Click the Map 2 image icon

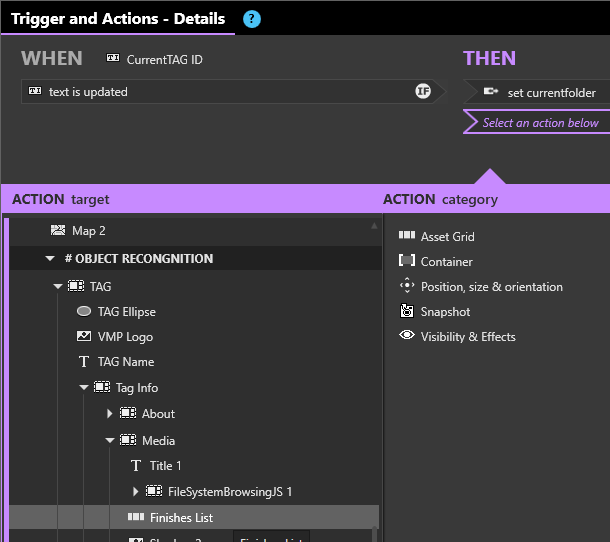(x=58, y=230)
